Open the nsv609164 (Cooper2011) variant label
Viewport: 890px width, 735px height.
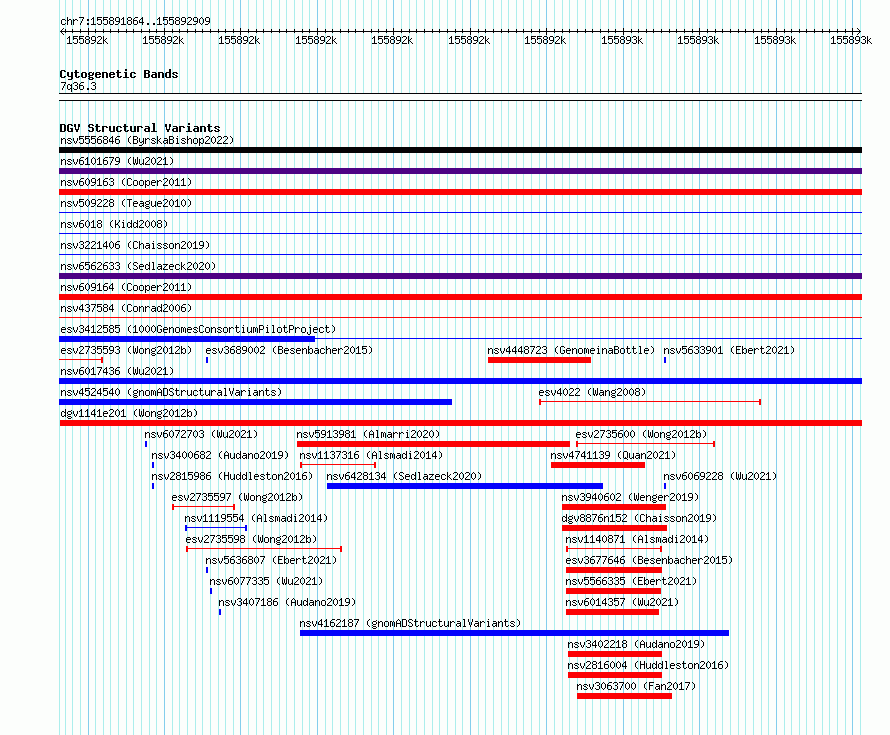pyautogui.click(x=126, y=287)
